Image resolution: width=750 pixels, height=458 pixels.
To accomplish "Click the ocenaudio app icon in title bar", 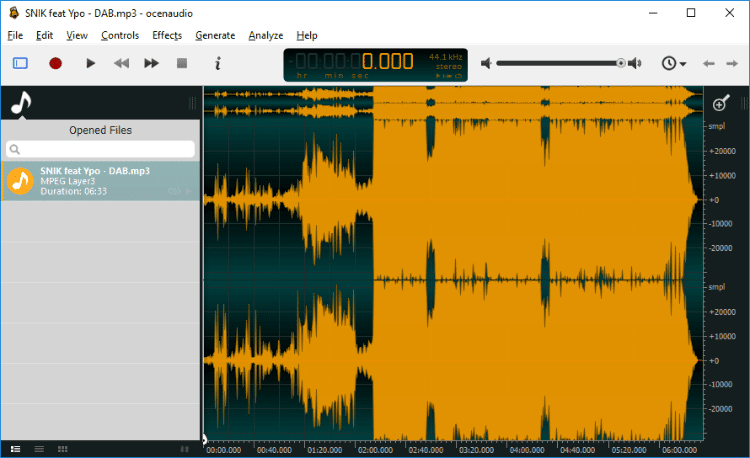I will (14, 13).
